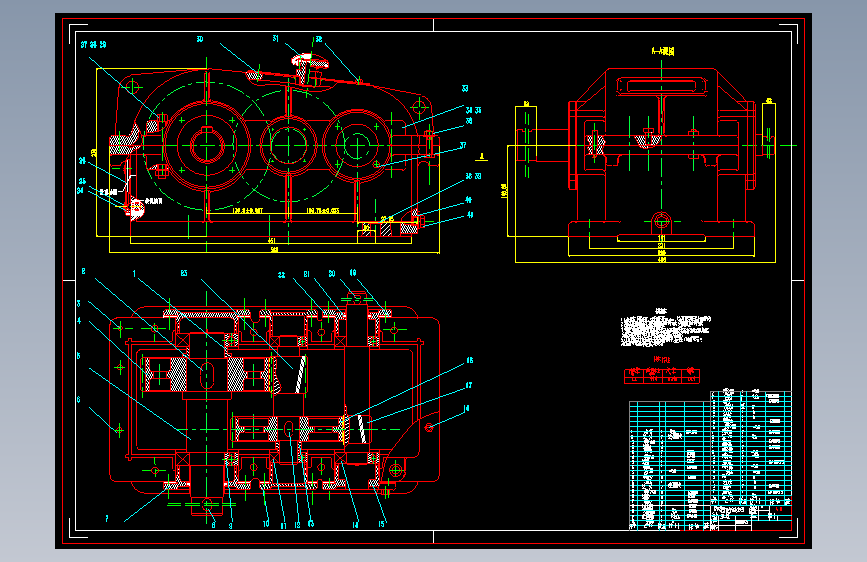
Task: Click part number 9 callout label
Action: [231, 525]
